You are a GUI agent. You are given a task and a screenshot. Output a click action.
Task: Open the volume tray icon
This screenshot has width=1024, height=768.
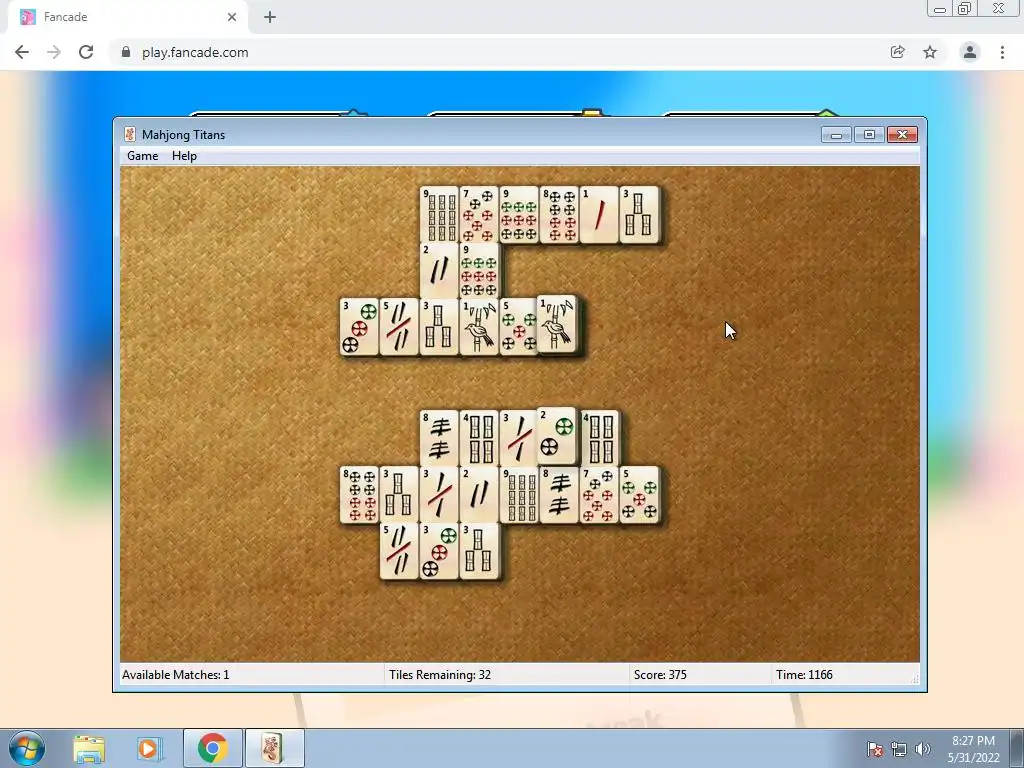(x=922, y=749)
